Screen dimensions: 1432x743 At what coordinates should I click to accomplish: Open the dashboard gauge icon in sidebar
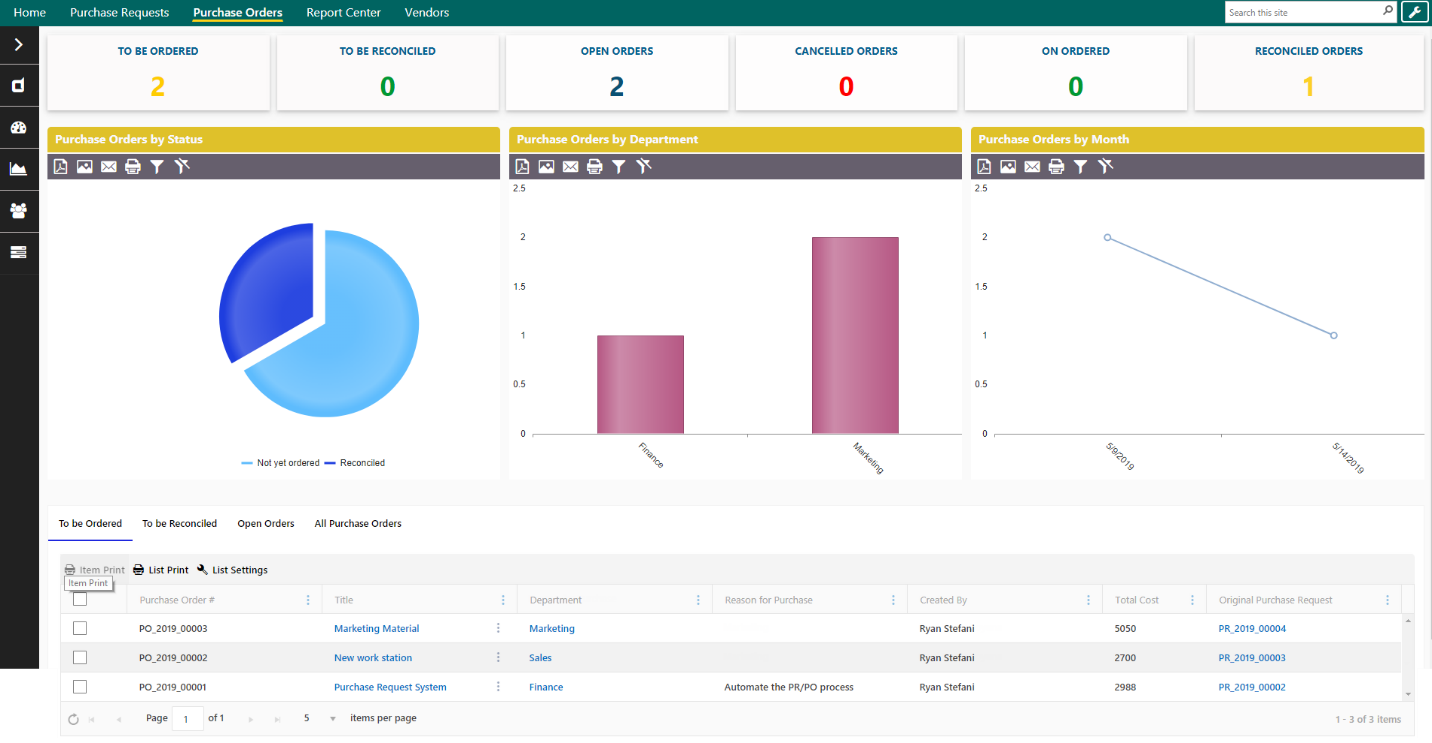click(x=18, y=127)
